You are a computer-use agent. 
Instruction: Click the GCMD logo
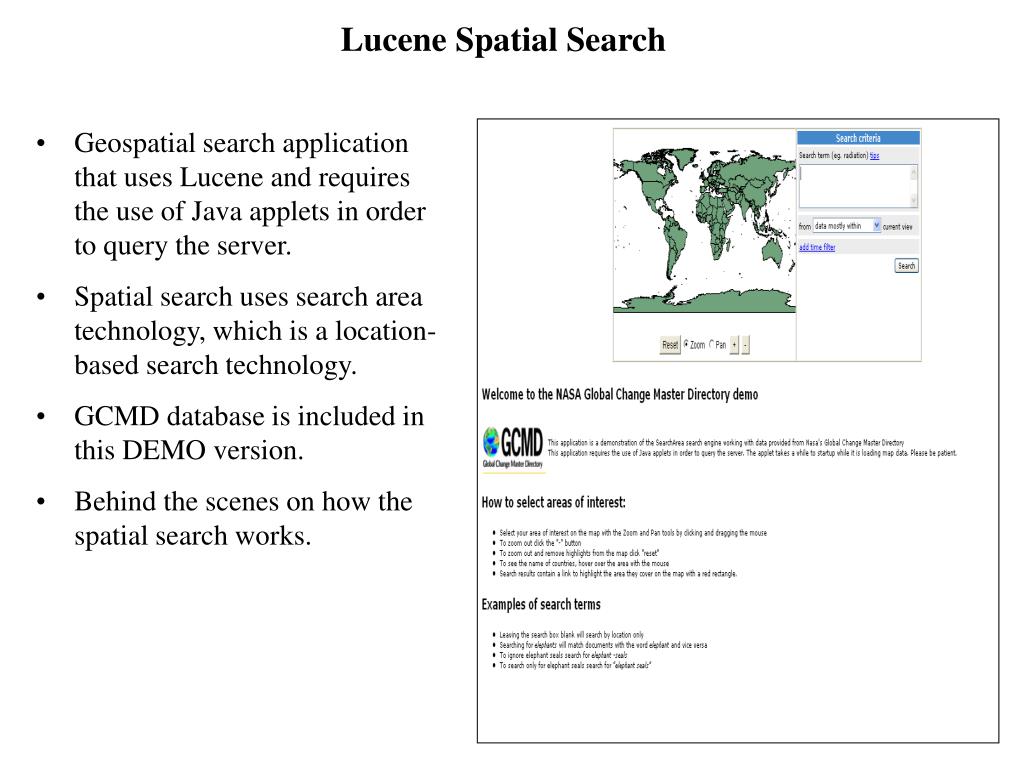[x=513, y=447]
